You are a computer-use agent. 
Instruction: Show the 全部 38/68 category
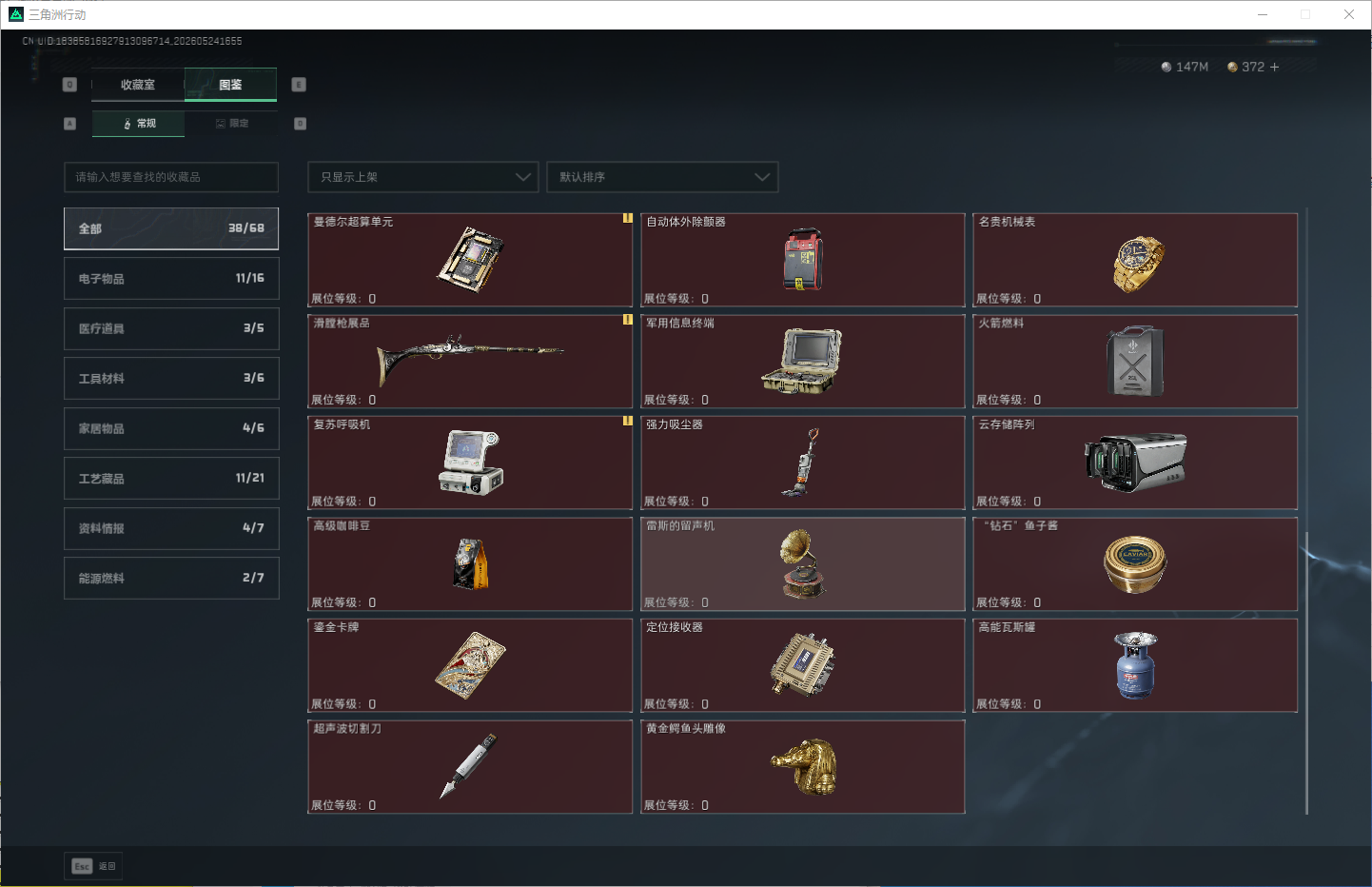(x=171, y=228)
